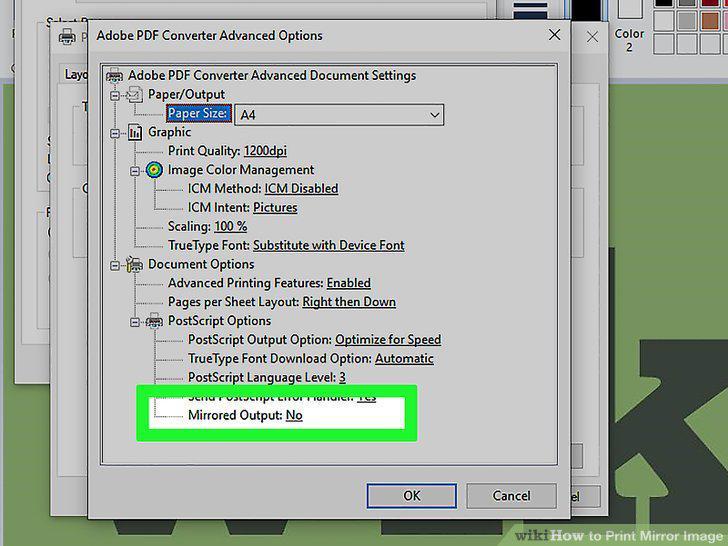This screenshot has height=546, width=728.
Task: Click the printer icon in the Print dialog title bar
Action: pos(67,36)
